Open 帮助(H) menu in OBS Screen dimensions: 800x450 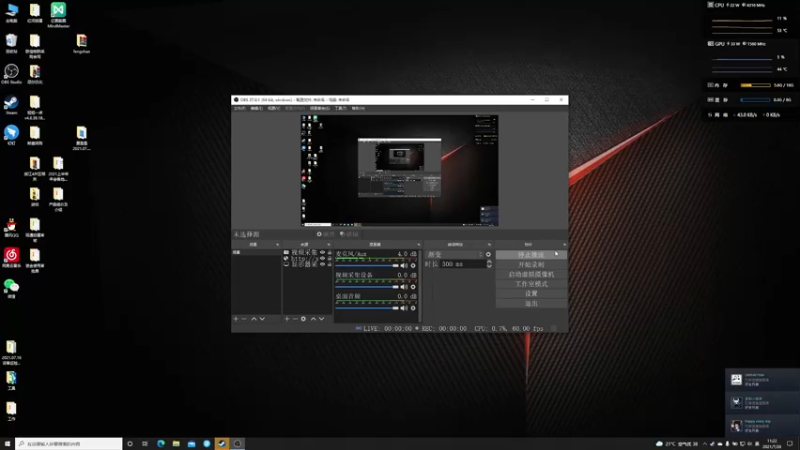pos(358,108)
